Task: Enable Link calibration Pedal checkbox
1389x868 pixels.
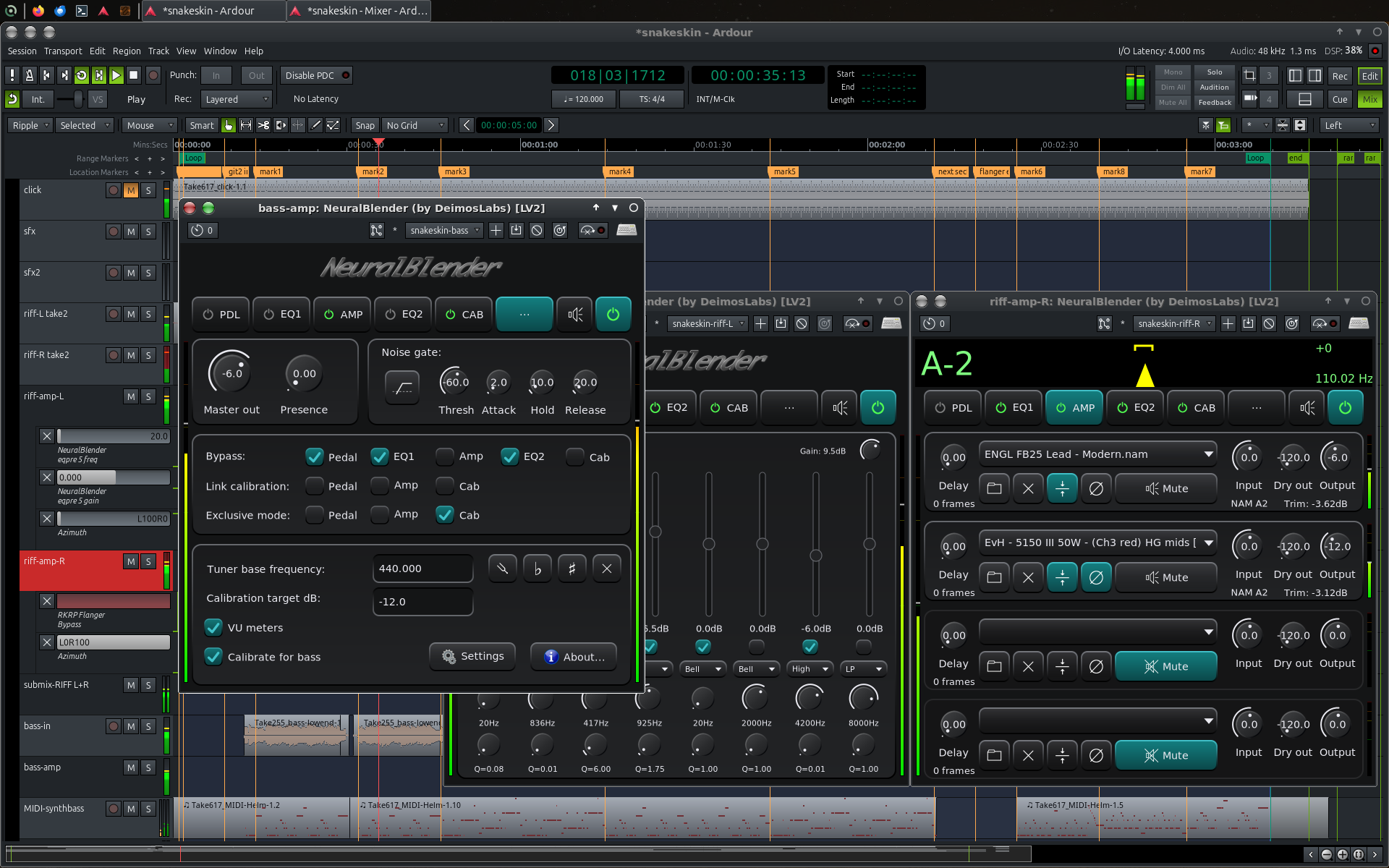Action: click(x=314, y=486)
